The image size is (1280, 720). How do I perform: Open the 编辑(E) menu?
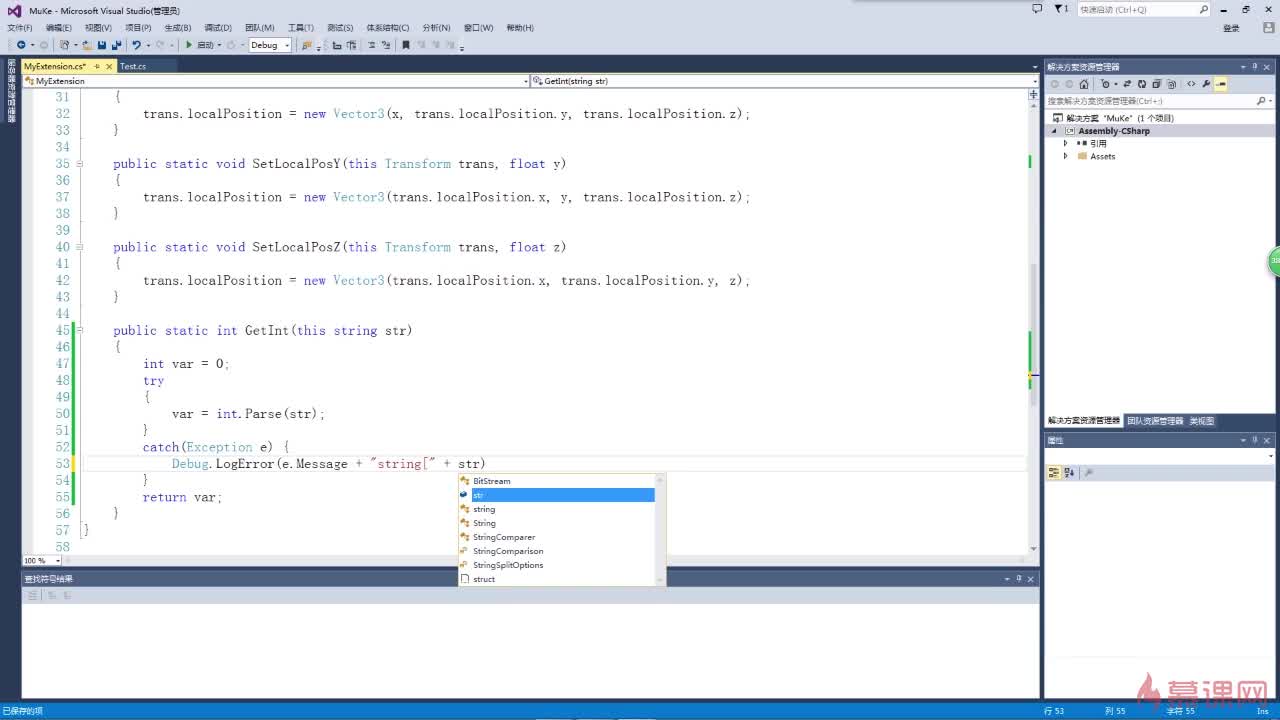pyautogui.click(x=59, y=28)
